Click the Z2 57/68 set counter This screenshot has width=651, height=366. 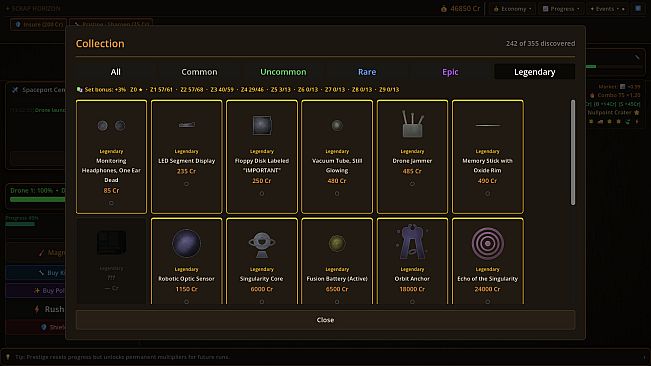(192, 90)
